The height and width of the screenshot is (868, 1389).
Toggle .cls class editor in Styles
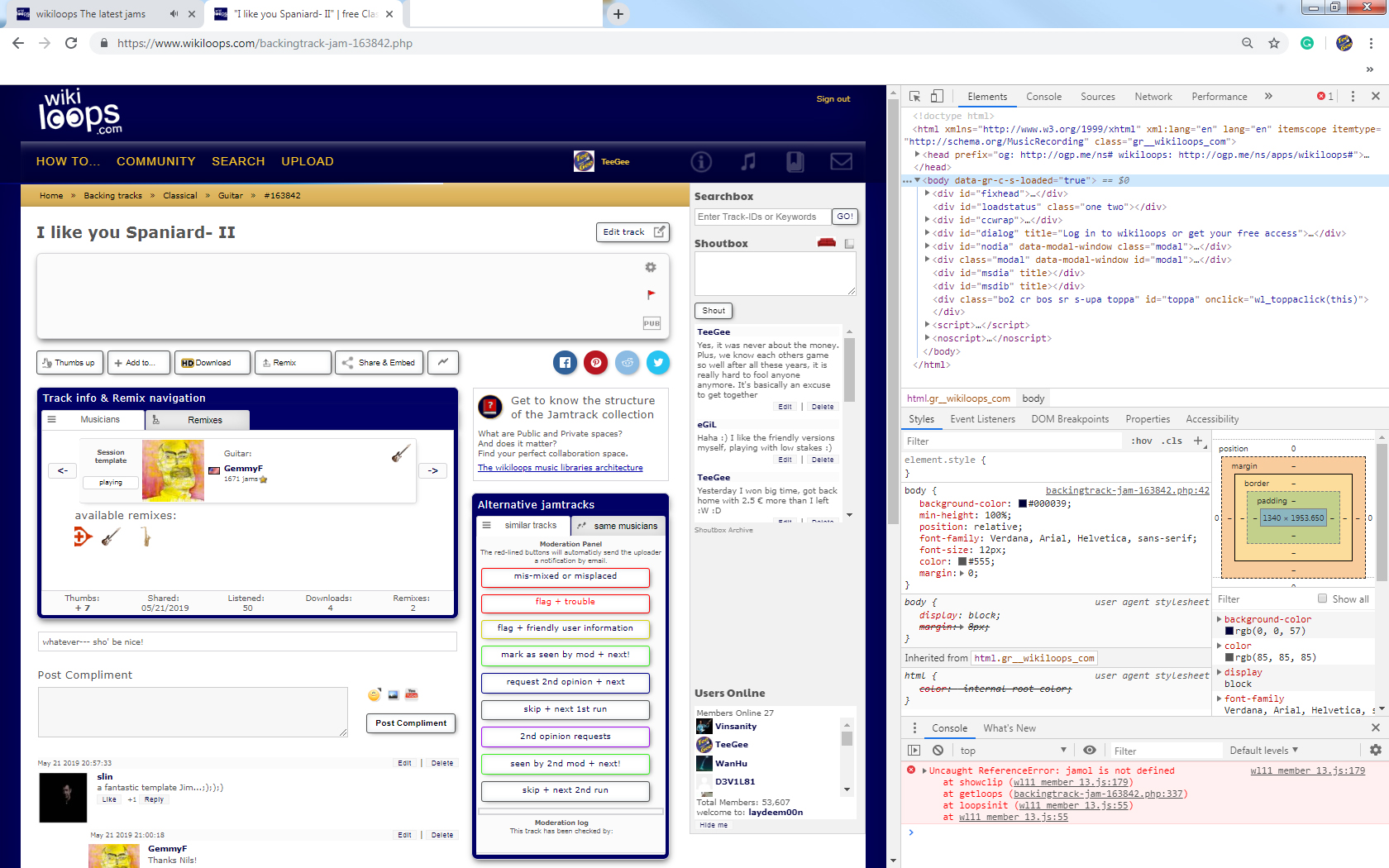(x=1172, y=441)
